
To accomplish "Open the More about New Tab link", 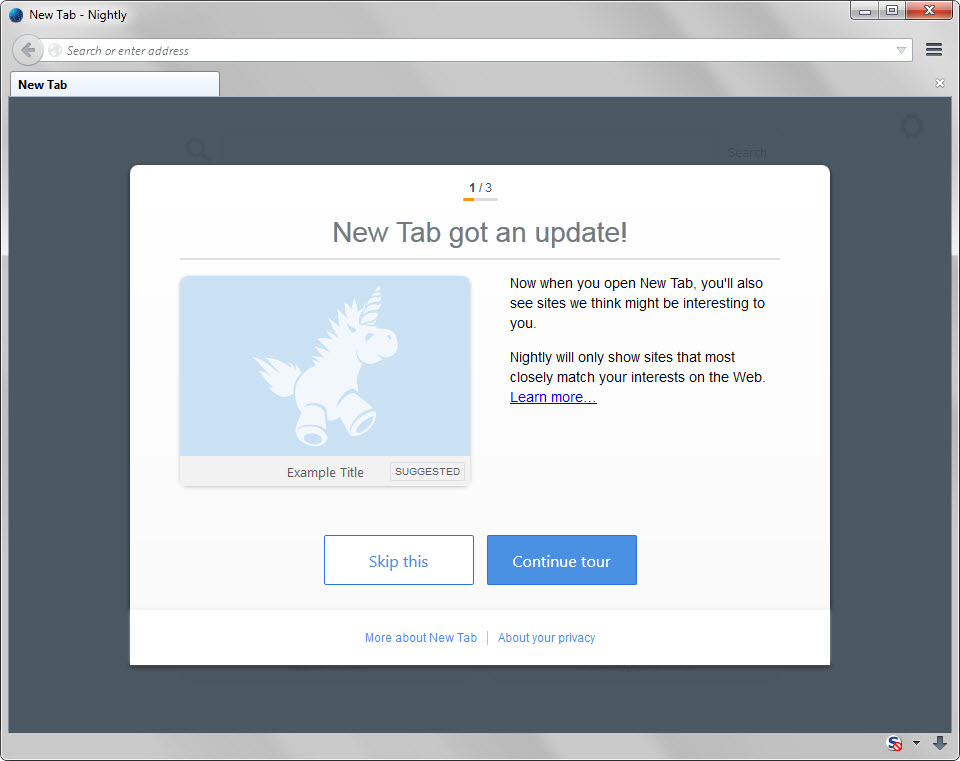I will click(x=421, y=638).
